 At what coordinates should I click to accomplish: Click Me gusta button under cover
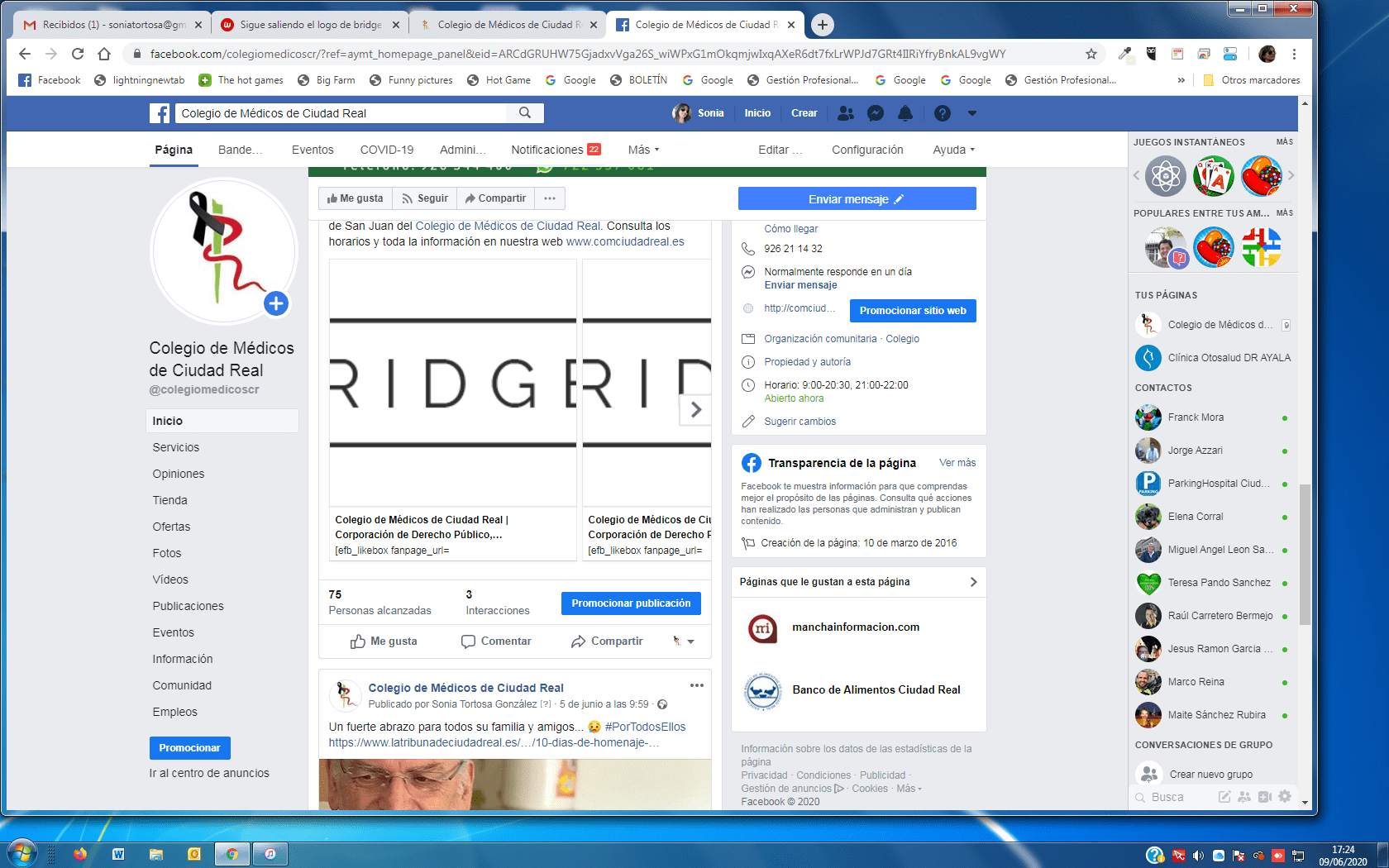click(x=355, y=198)
